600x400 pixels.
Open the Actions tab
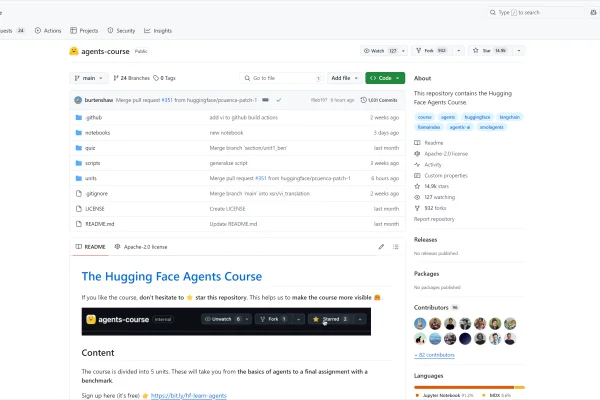click(x=48, y=31)
